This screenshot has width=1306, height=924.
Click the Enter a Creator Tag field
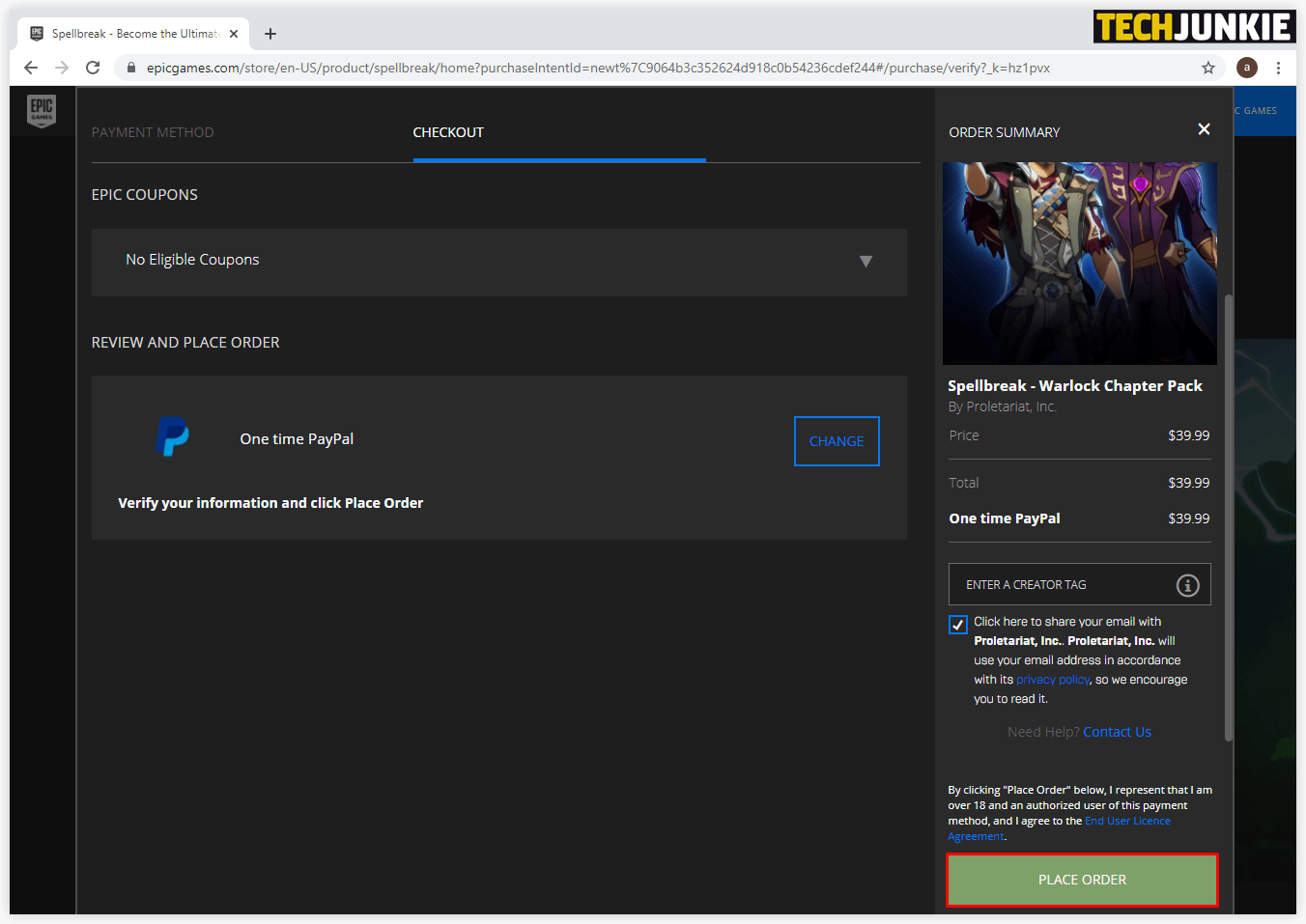(x=1063, y=585)
